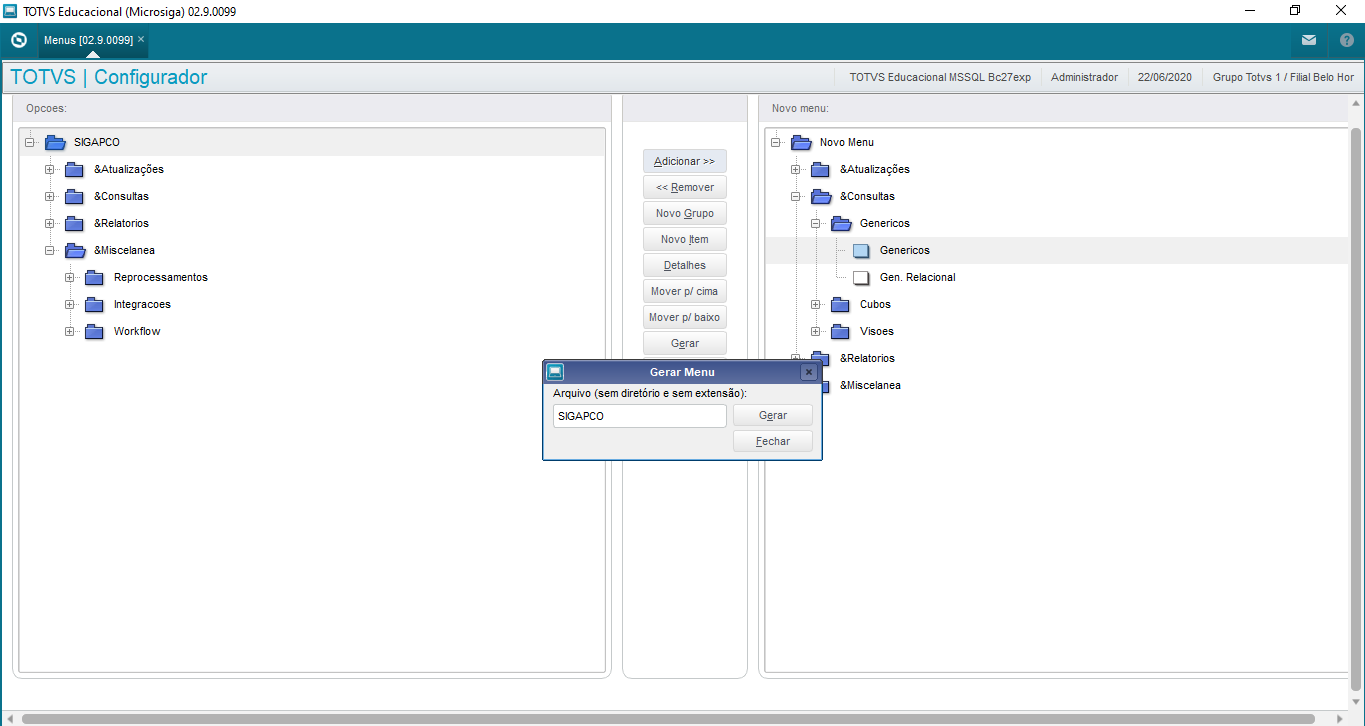Open the help question mark icon
Screen dimensions: 1365x726
click(x=1346, y=41)
